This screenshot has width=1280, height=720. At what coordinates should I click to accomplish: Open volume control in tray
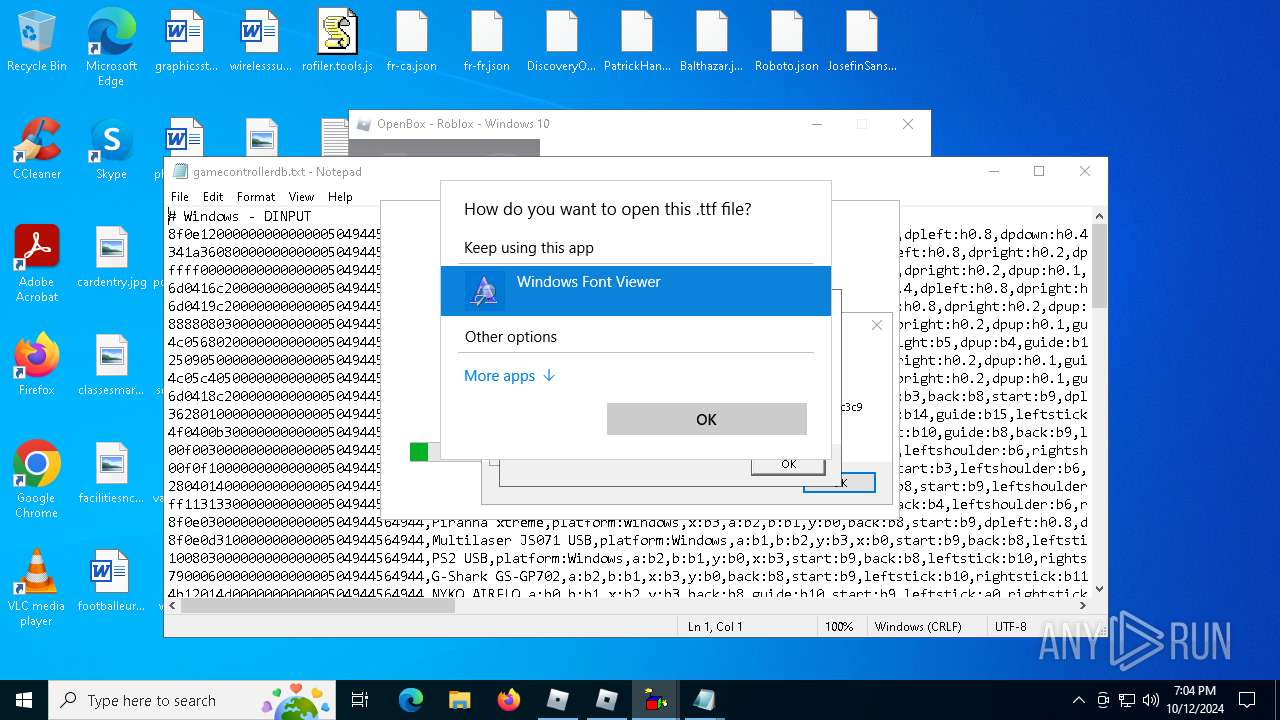[x=1151, y=700]
